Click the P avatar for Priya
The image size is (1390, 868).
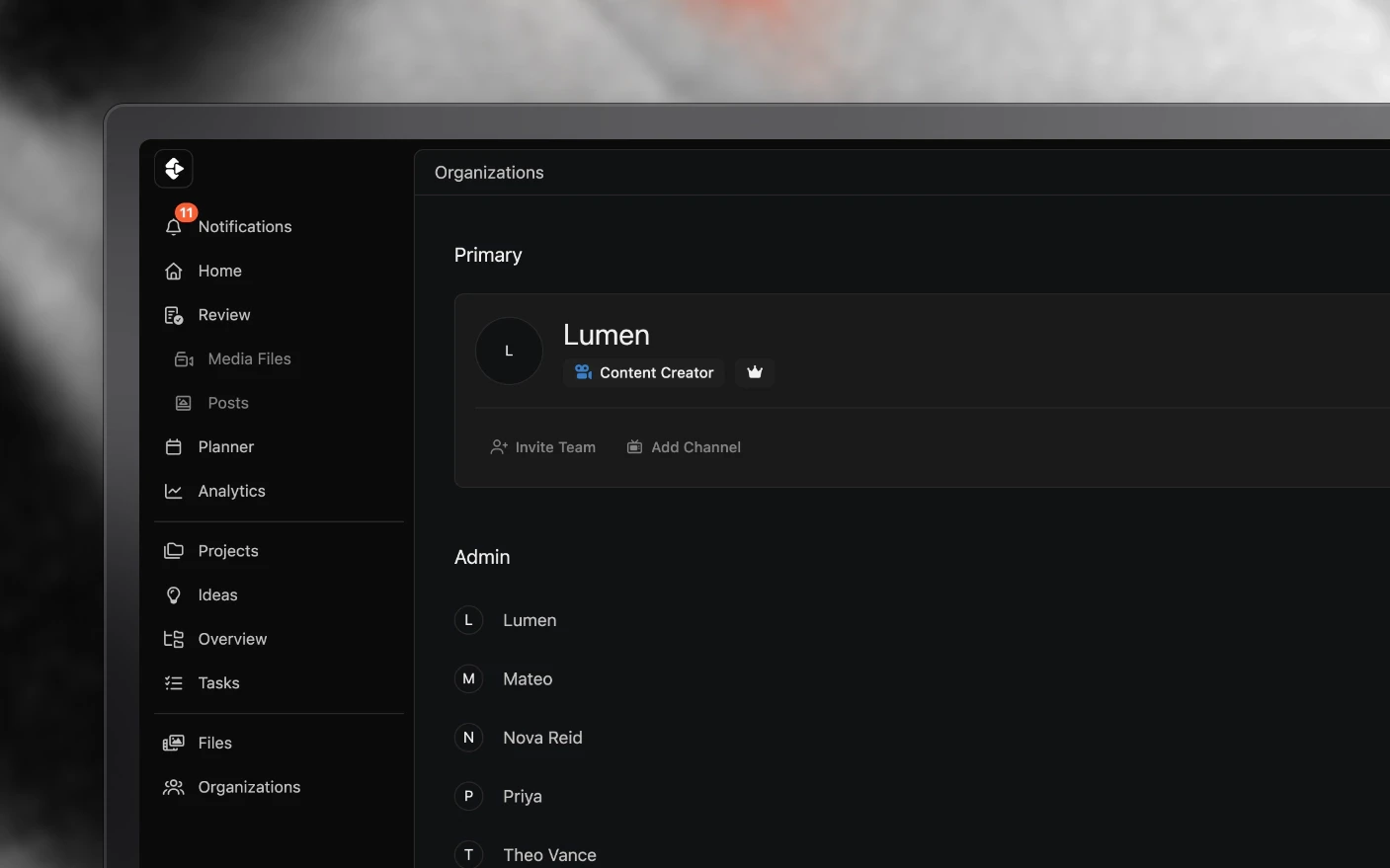tap(468, 796)
